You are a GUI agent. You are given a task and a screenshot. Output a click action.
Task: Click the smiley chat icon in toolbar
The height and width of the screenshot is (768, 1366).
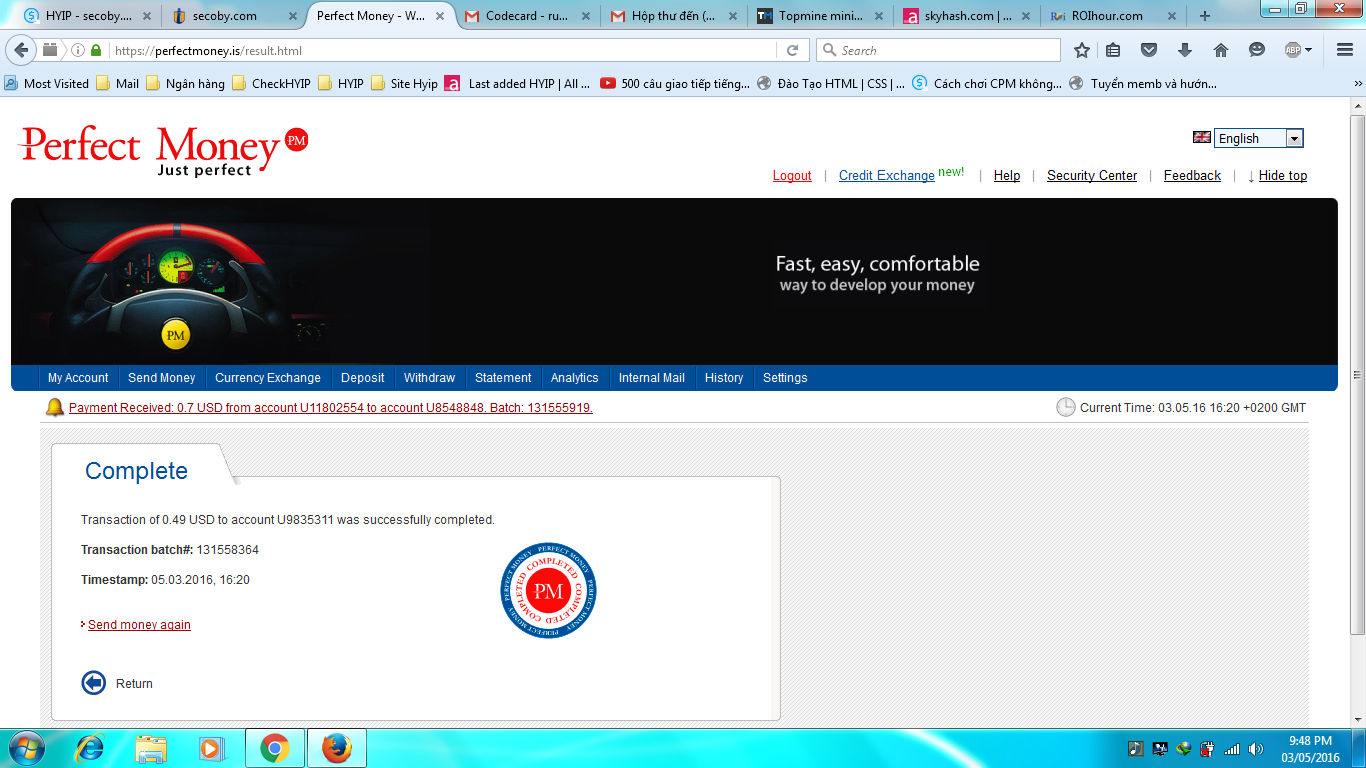coord(1257,50)
